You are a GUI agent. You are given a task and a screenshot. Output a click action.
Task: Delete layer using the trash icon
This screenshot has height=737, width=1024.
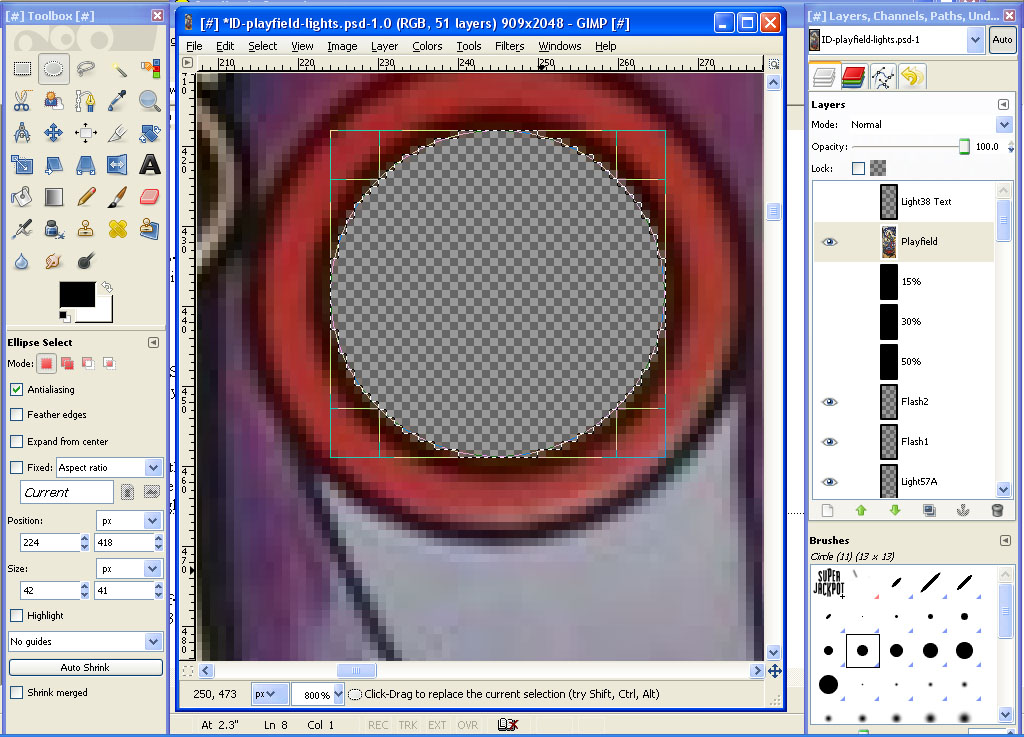pyautogui.click(x=996, y=510)
